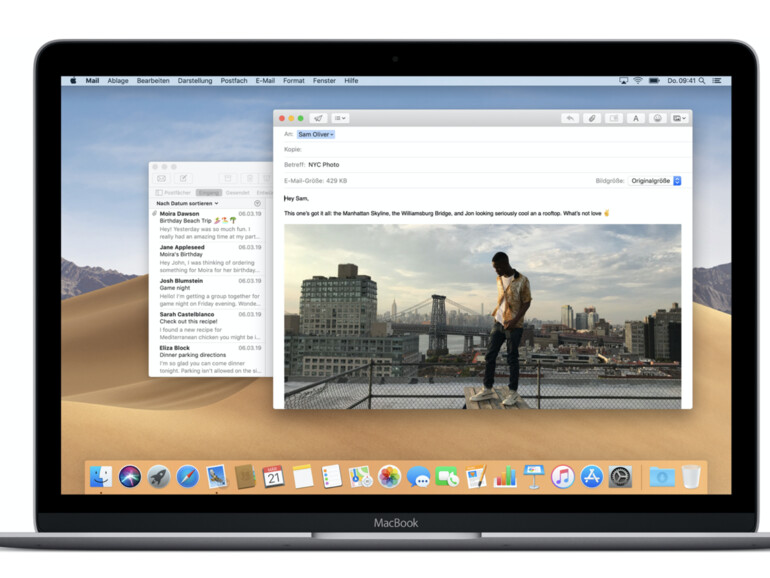Click the reply arrow in compose toolbar
Image resolution: width=770 pixels, height=578 pixels.
[x=570, y=118]
